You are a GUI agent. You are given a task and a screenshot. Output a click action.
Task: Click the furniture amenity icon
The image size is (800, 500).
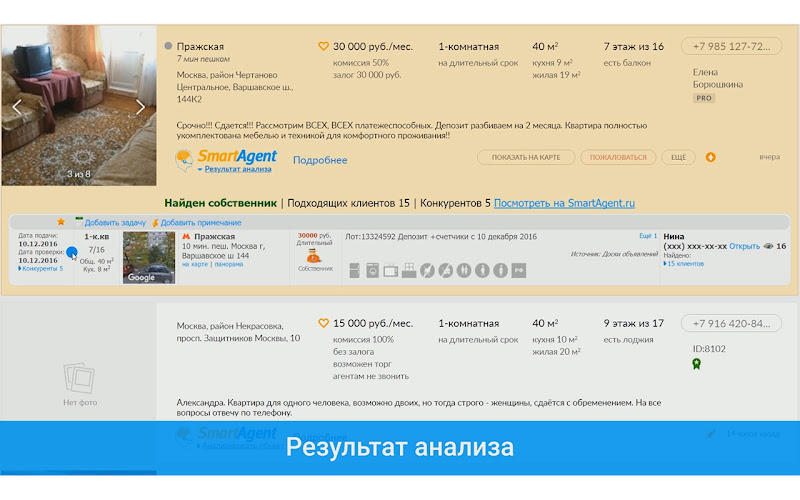(409, 270)
